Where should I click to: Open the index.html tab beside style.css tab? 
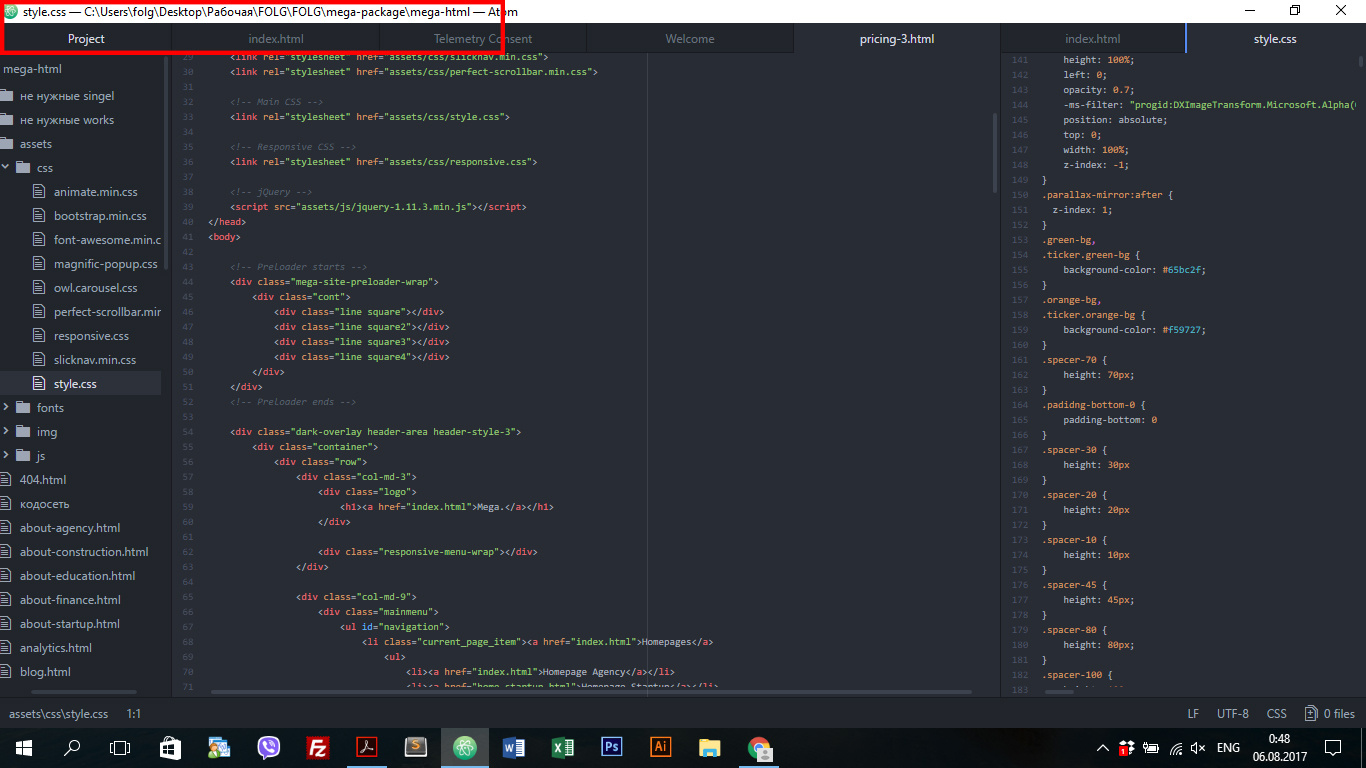1093,39
